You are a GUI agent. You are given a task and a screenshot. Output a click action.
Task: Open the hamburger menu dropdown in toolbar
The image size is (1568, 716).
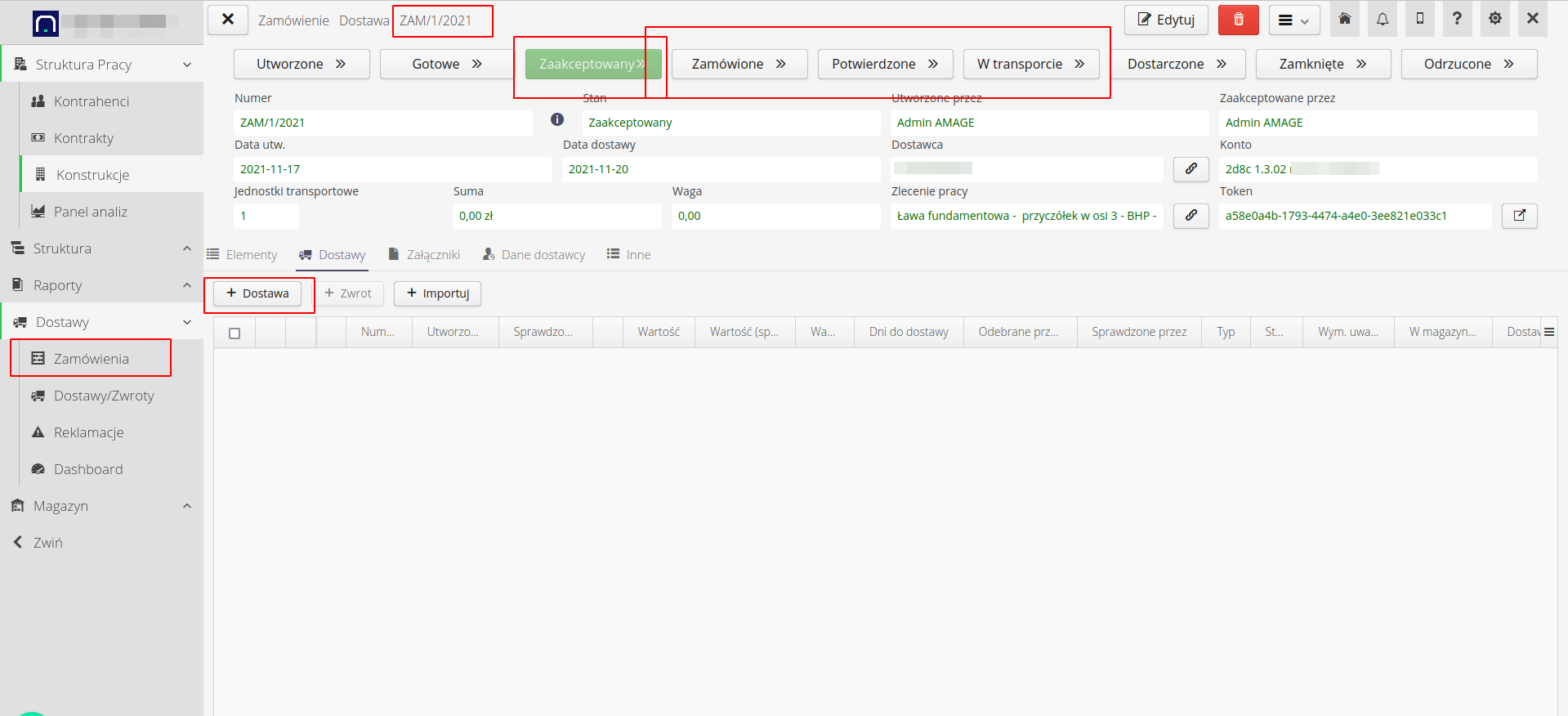point(1293,20)
